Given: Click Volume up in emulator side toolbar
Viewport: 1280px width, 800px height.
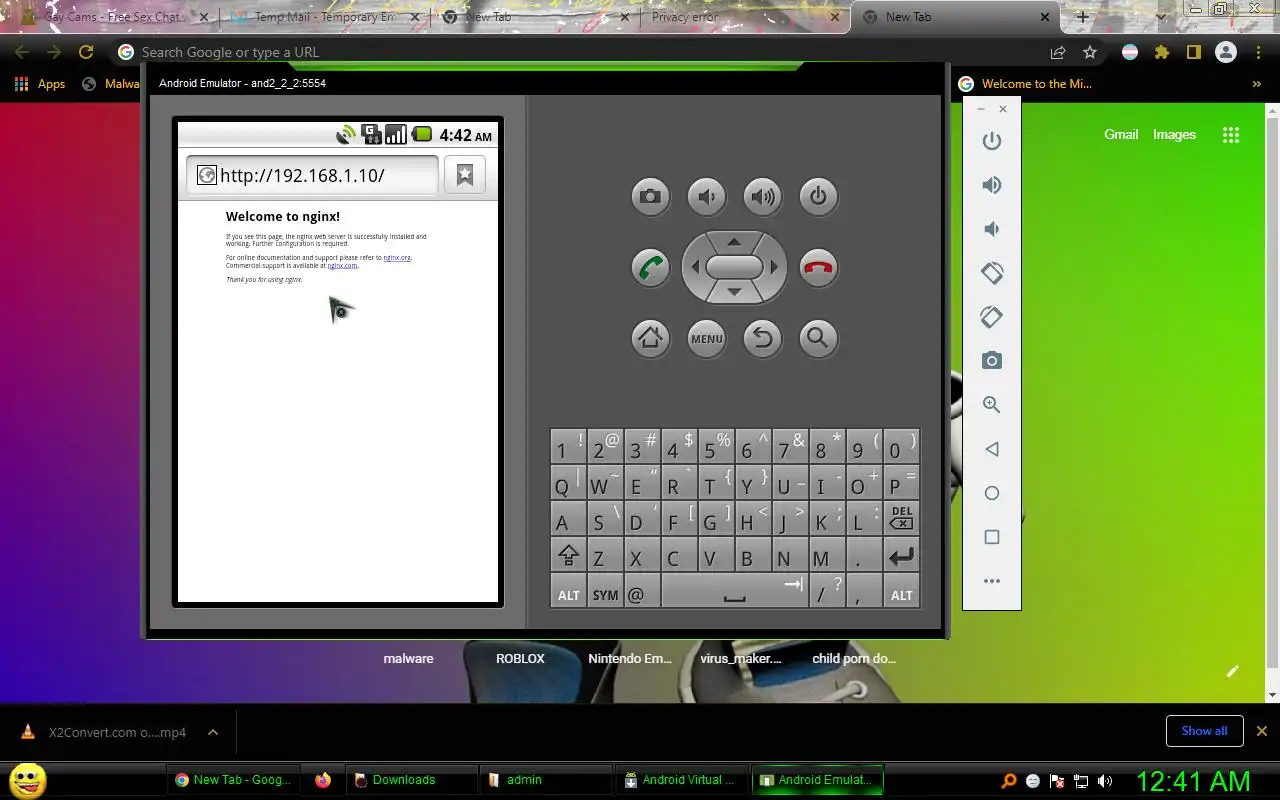Looking at the screenshot, I should pos(992,185).
